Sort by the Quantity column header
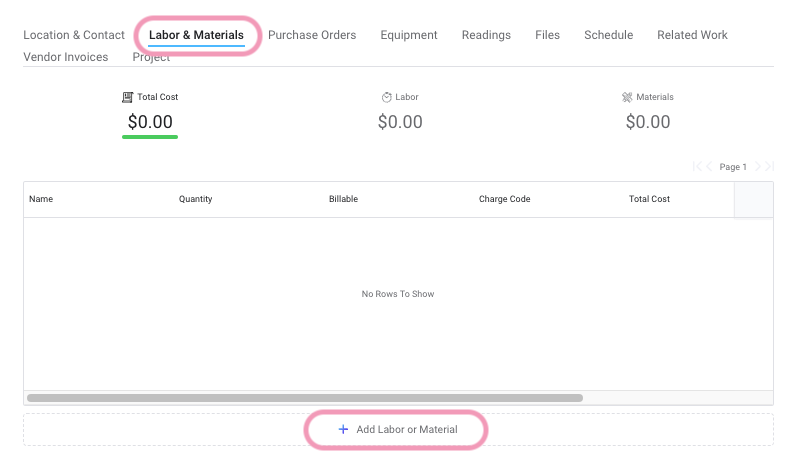Viewport: 795px width, 460px height. click(196, 199)
